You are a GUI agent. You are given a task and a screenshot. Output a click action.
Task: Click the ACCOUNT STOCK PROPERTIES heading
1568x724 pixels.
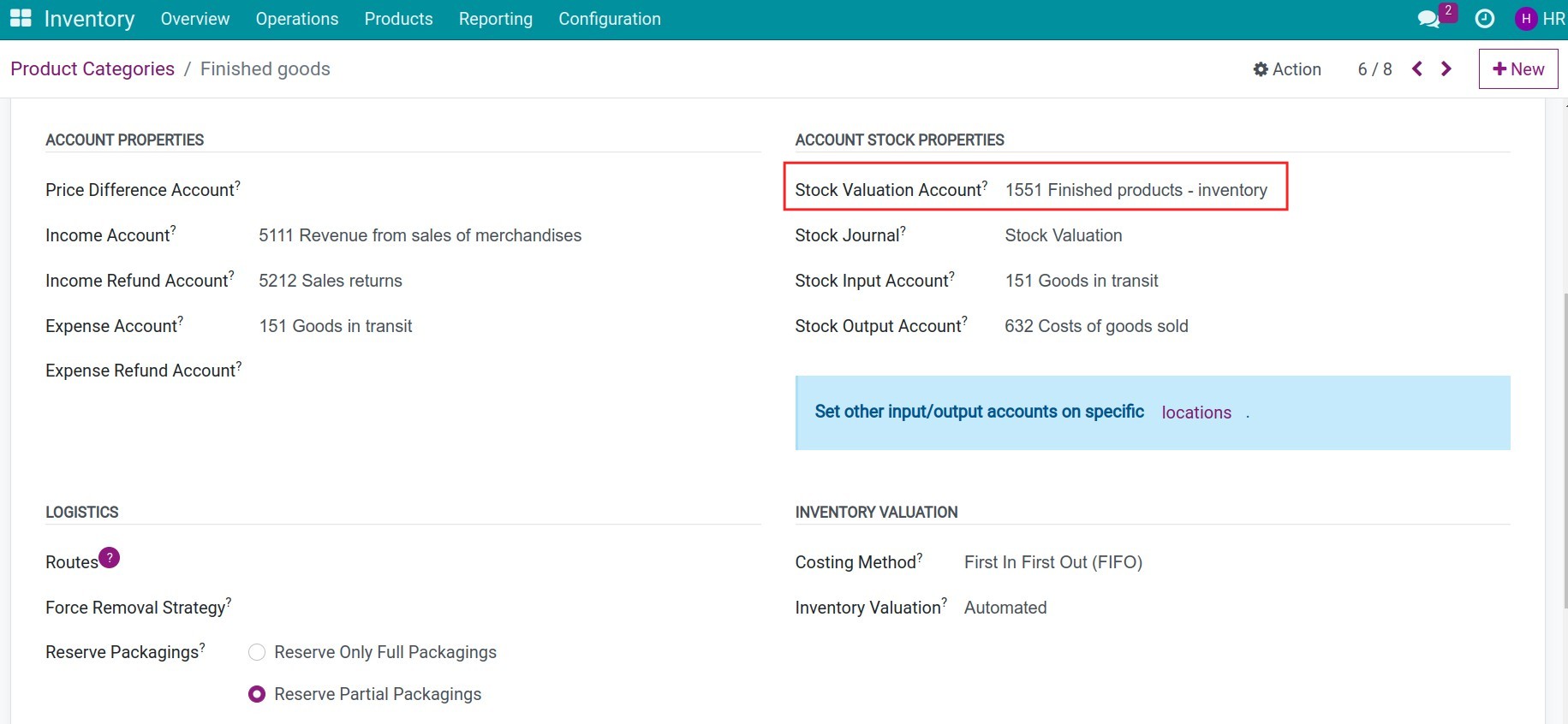click(900, 140)
